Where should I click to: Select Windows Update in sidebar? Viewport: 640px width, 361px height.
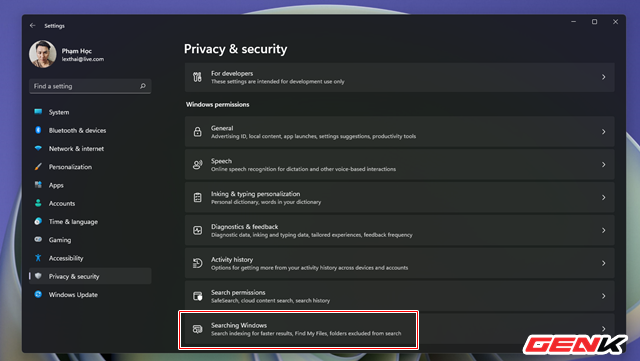pyautogui.click(x=90, y=294)
